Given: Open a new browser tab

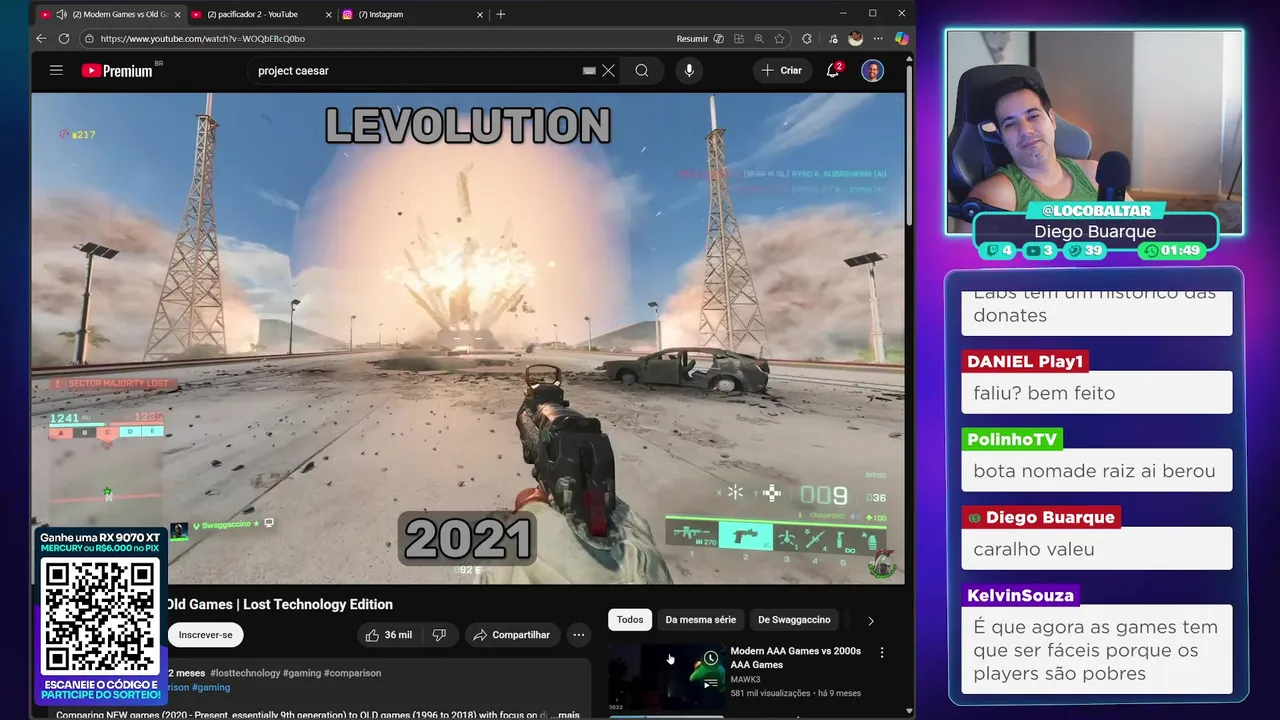Looking at the screenshot, I should pyautogui.click(x=501, y=15).
